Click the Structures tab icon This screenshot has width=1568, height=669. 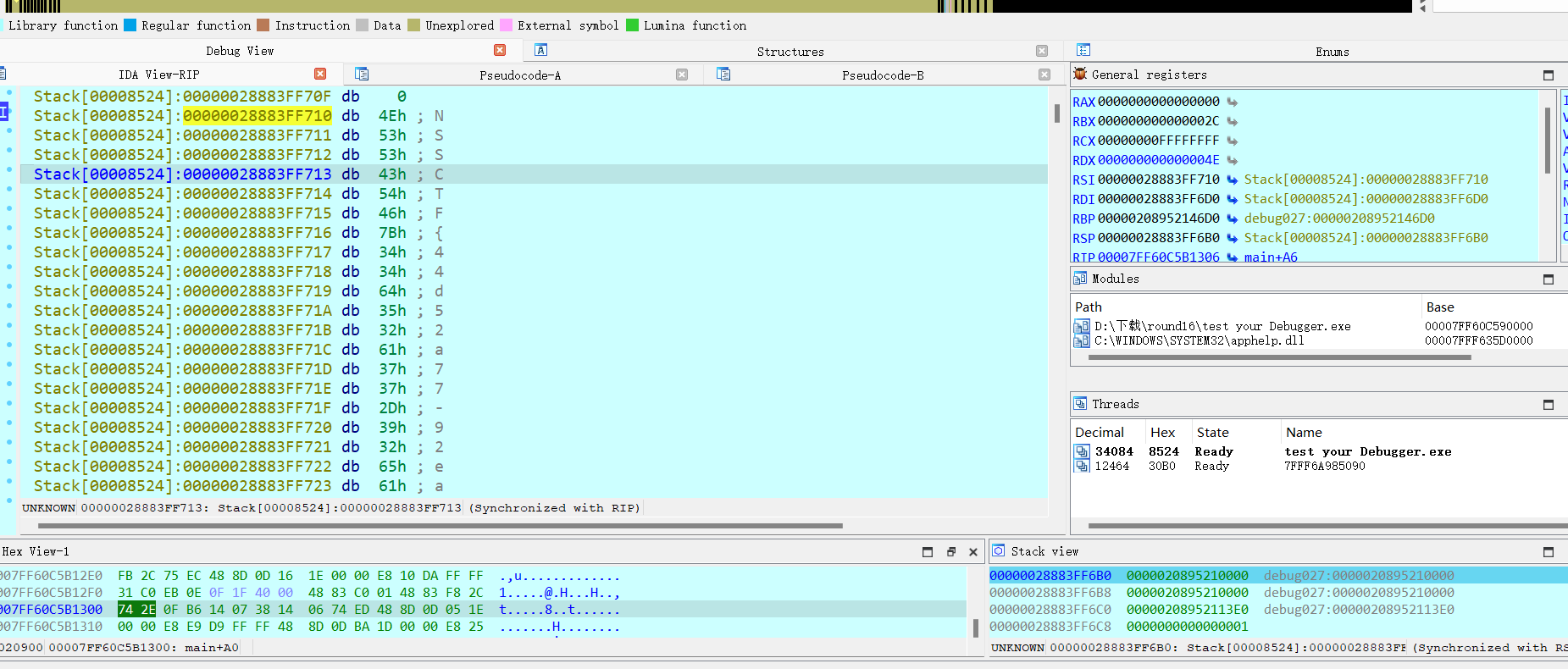(x=541, y=50)
